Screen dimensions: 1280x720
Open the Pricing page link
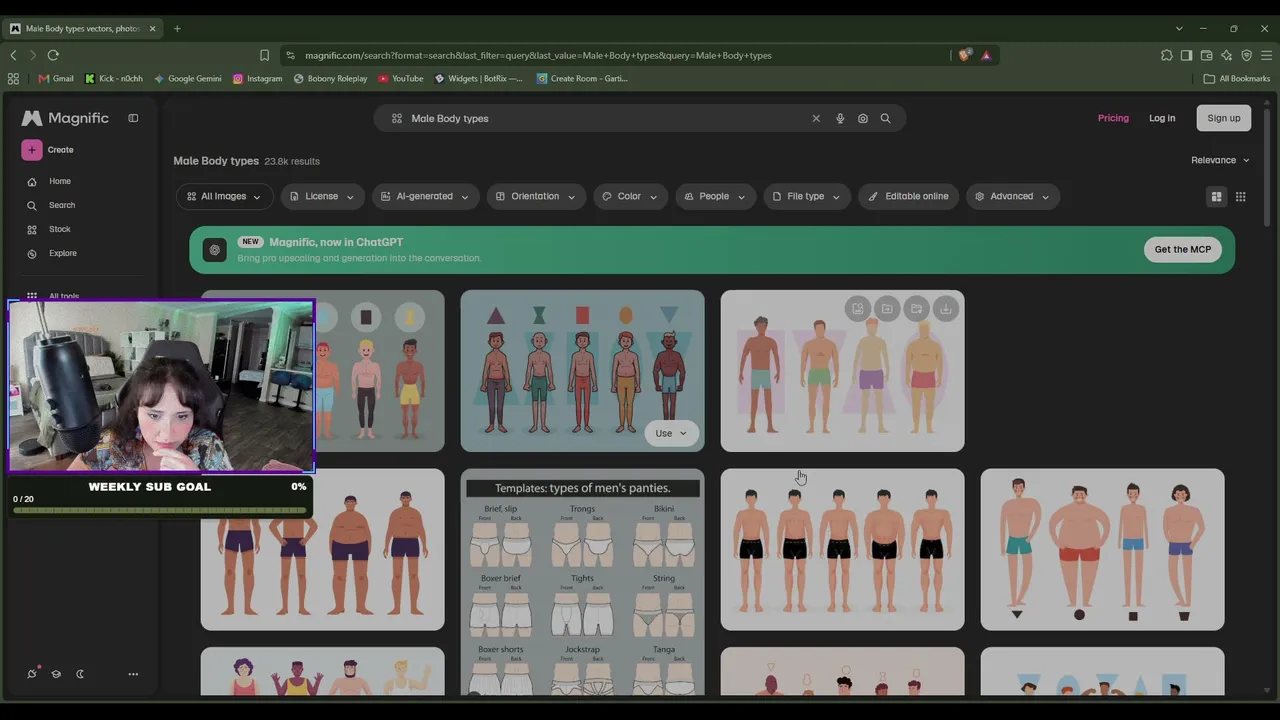click(x=1113, y=118)
